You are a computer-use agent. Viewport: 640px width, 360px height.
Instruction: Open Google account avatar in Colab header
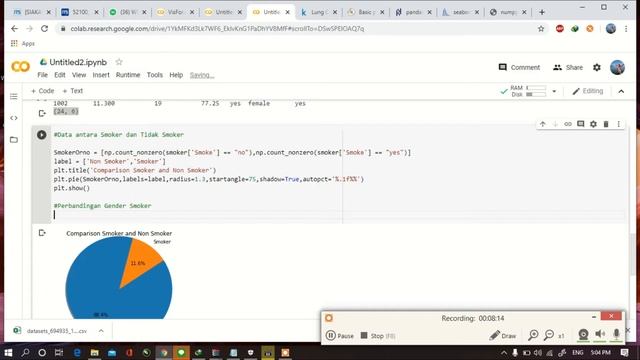coord(617,67)
